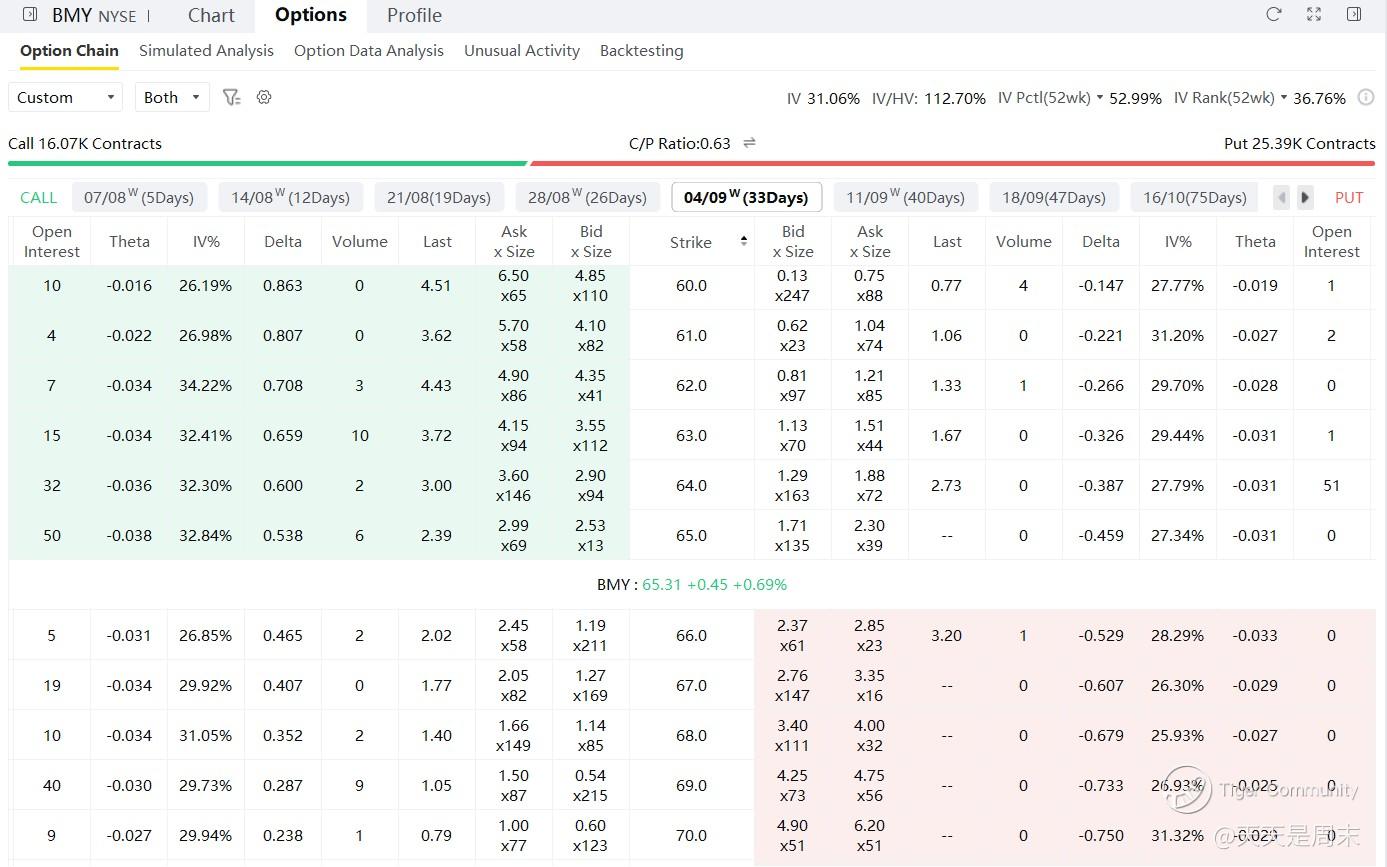Click the refresh icon at top right
The width and height of the screenshot is (1387, 867).
click(x=1273, y=14)
